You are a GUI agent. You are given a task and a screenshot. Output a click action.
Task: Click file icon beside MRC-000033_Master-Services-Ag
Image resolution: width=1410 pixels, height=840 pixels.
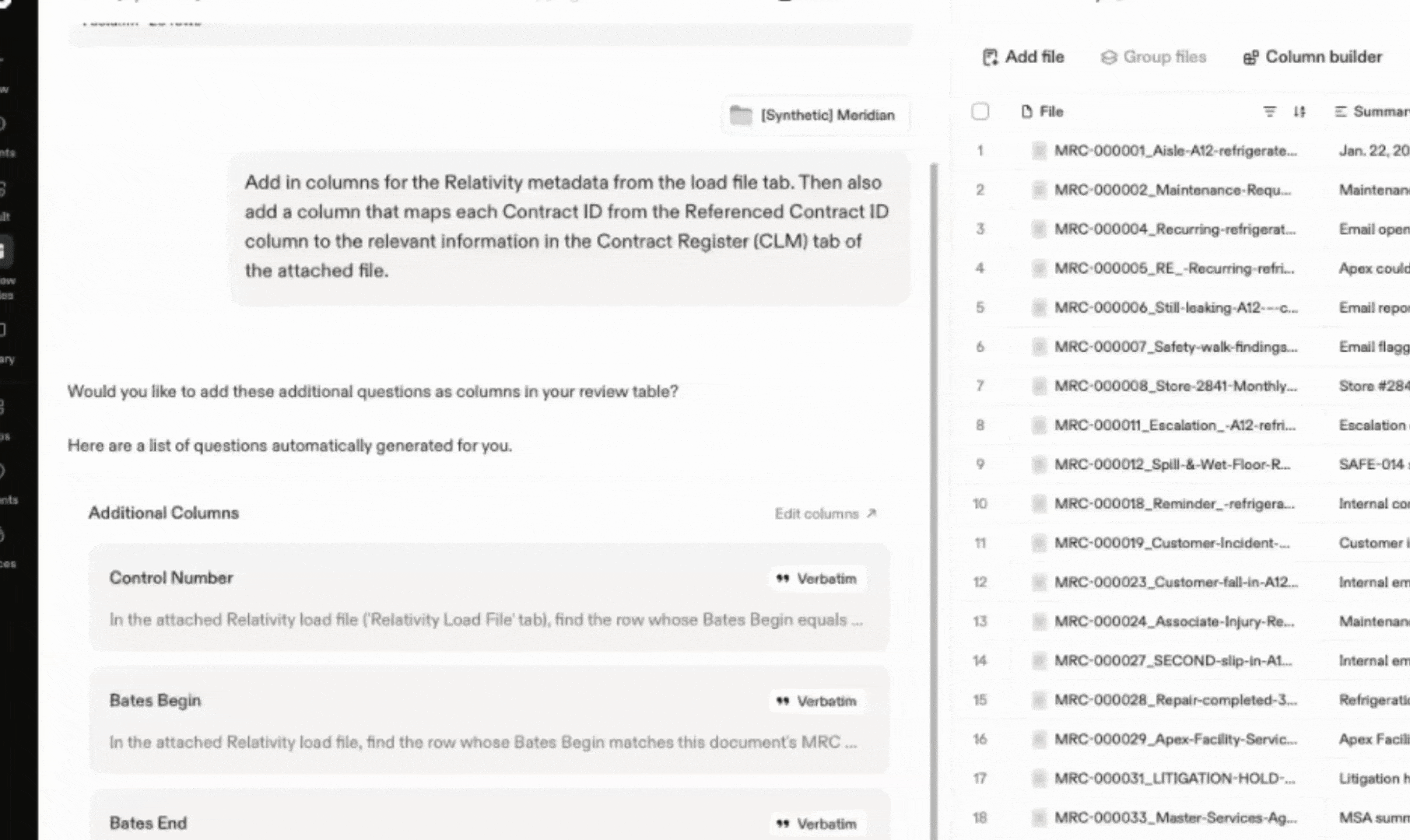pyautogui.click(x=1039, y=817)
